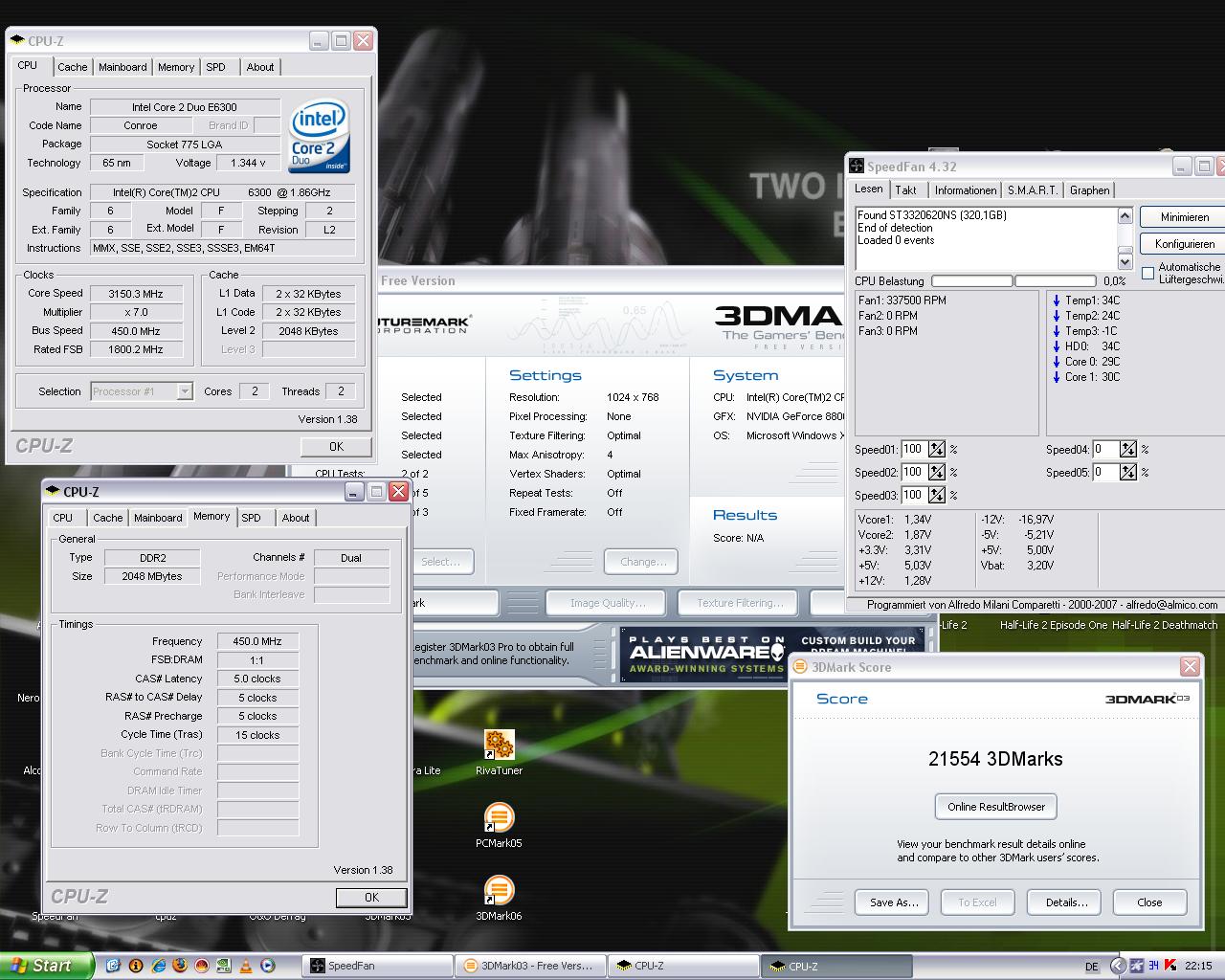This screenshot has height=980, width=1225.
Task: Switch to Cache tab in top CPU-Z
Action: [73, 67]
